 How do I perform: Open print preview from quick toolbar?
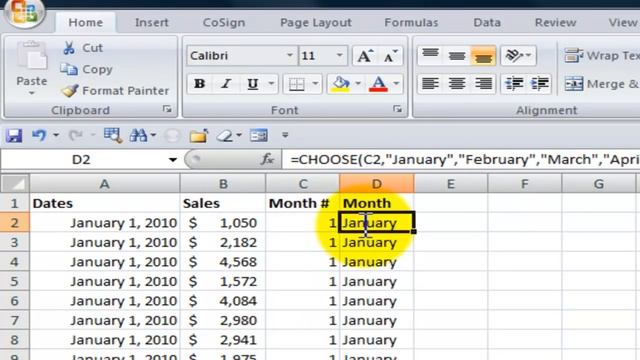click(x=113, y=136)
